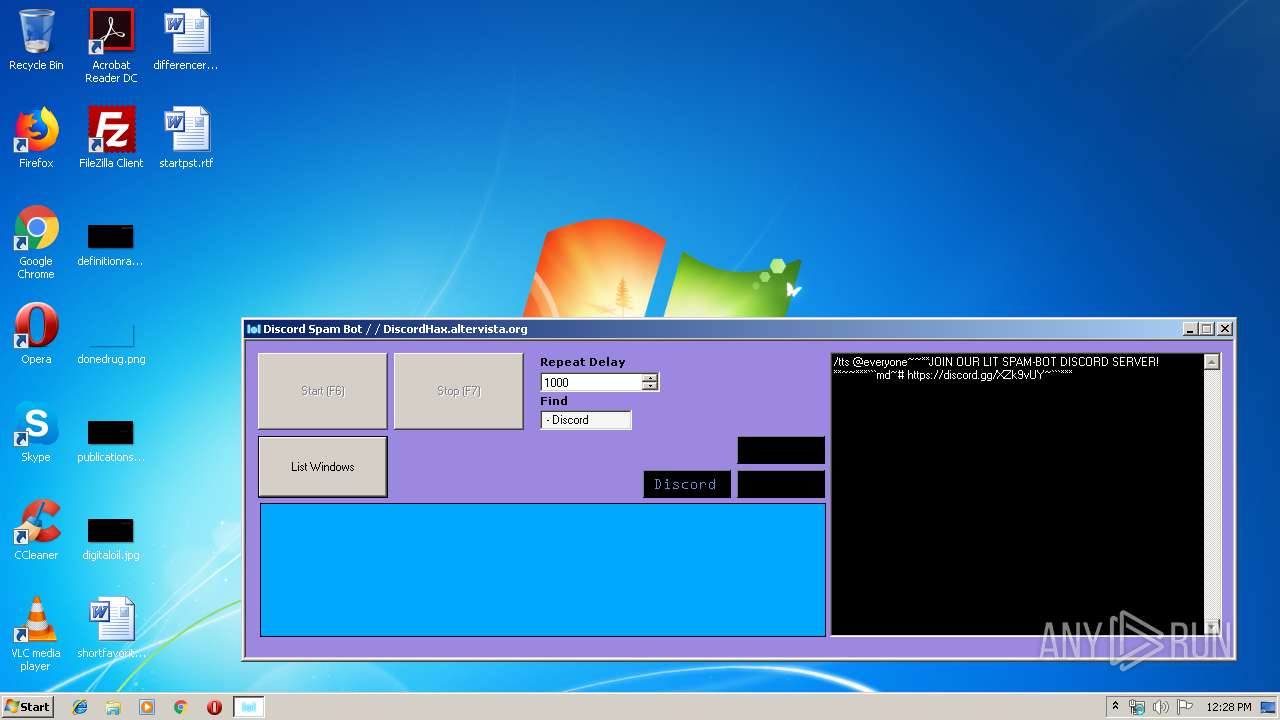Open the CCleaner desktop shortcut
Image resolution: width=1280 pixels, height=720 pixels.
(36, 530)
